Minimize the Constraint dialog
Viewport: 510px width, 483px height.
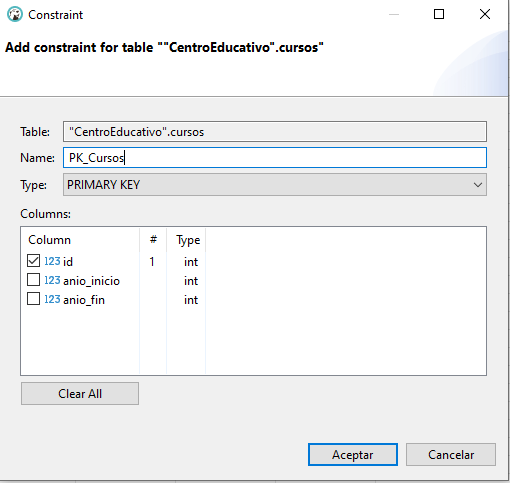(x=394, y=14)
